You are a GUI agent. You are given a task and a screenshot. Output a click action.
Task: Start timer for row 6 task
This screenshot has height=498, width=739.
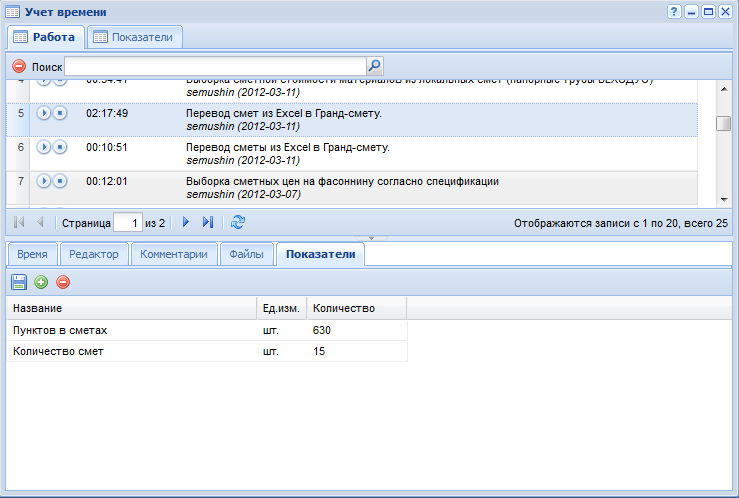(43, 147)
